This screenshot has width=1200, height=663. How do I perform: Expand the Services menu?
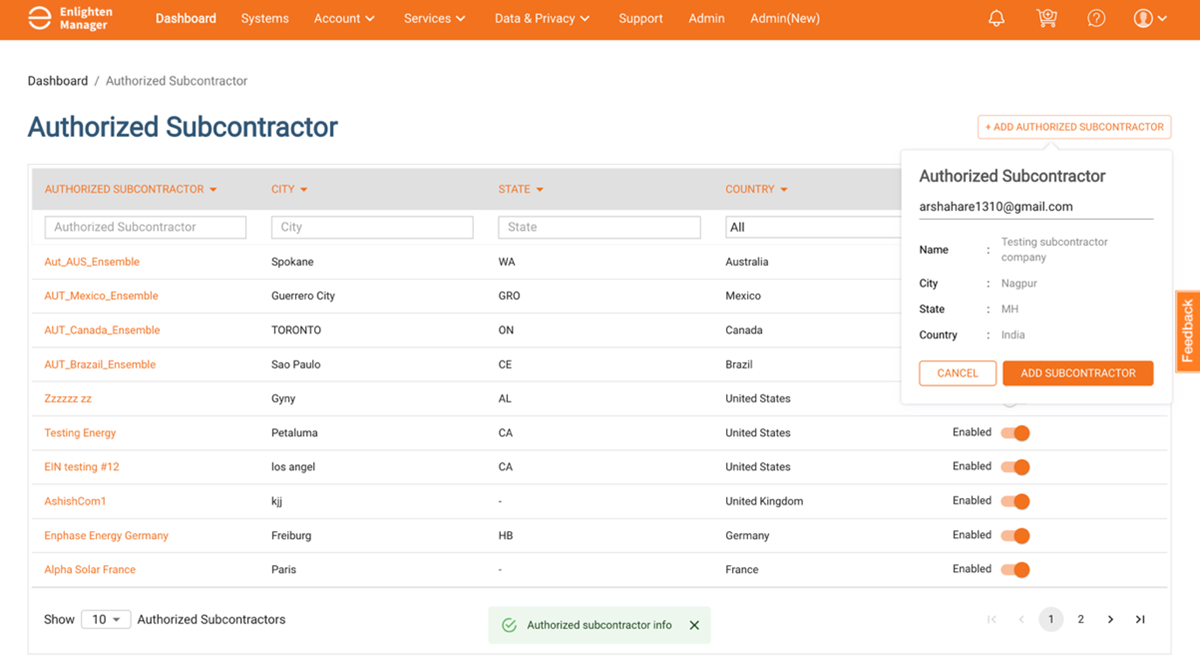coord(435,18)
